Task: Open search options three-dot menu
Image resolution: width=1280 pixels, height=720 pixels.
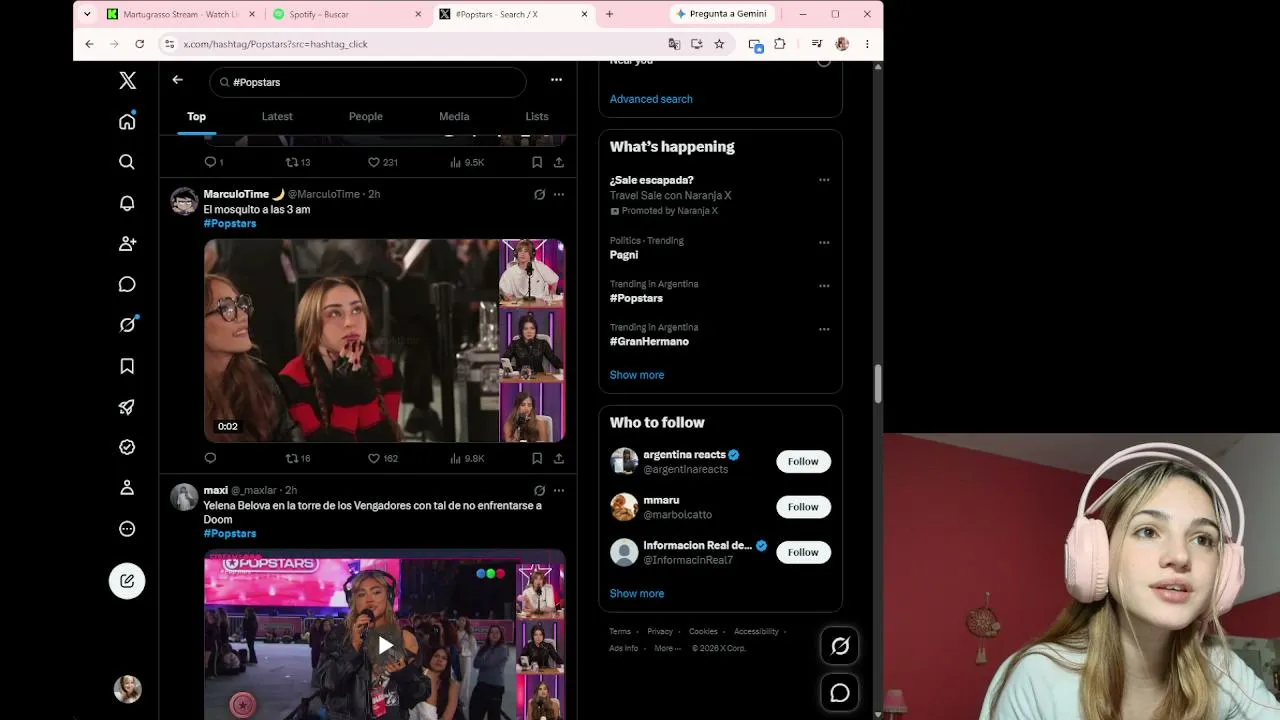Action: (x=556, y=80)
